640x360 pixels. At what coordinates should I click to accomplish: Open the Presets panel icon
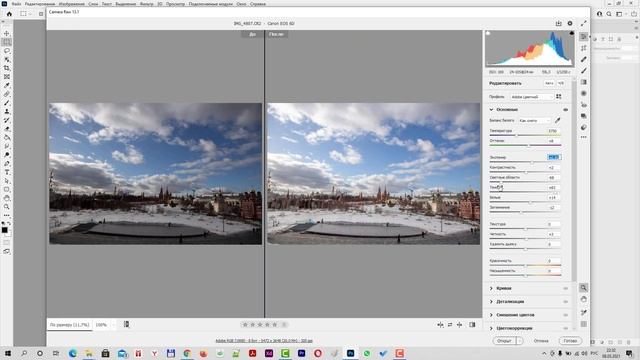click(x=584, y=127)
